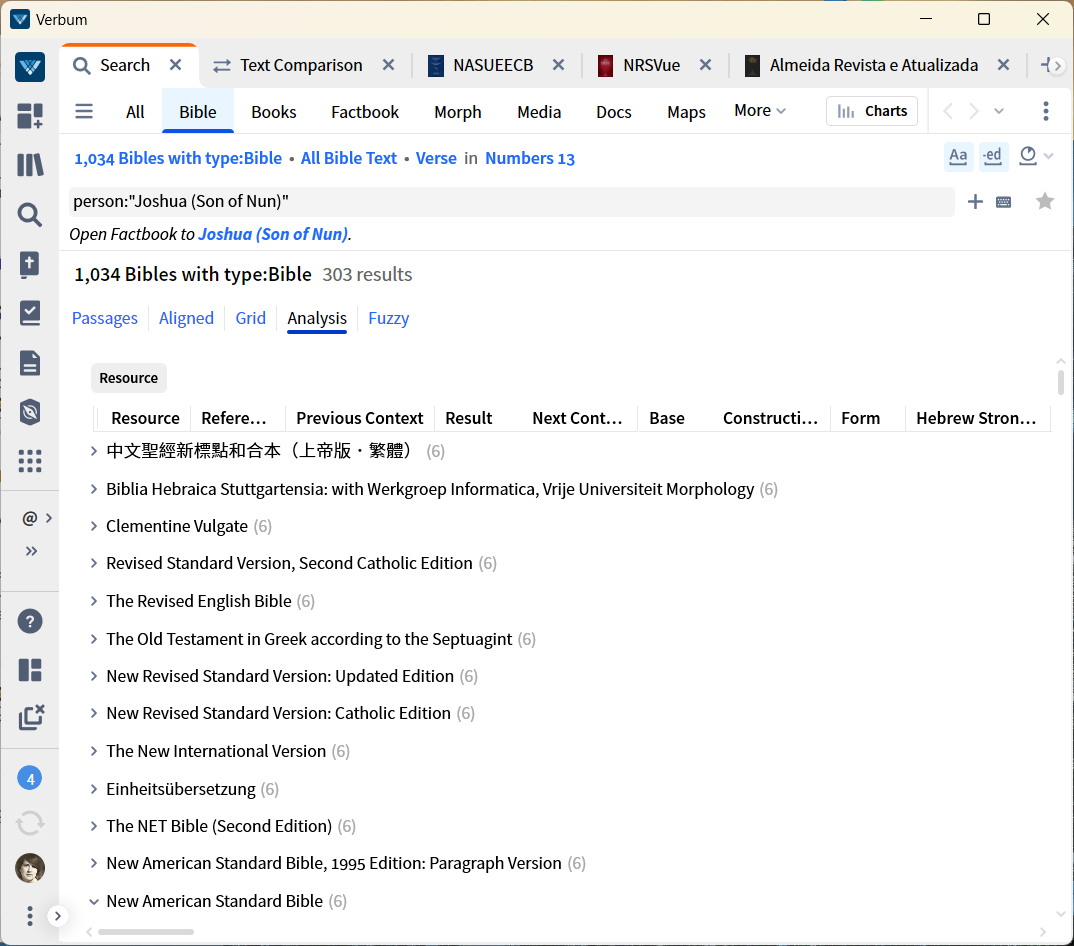Open the Bible cross book icon
This screenshot has height=946, width=1074.
pyautogui.click(x=29, y=264)
